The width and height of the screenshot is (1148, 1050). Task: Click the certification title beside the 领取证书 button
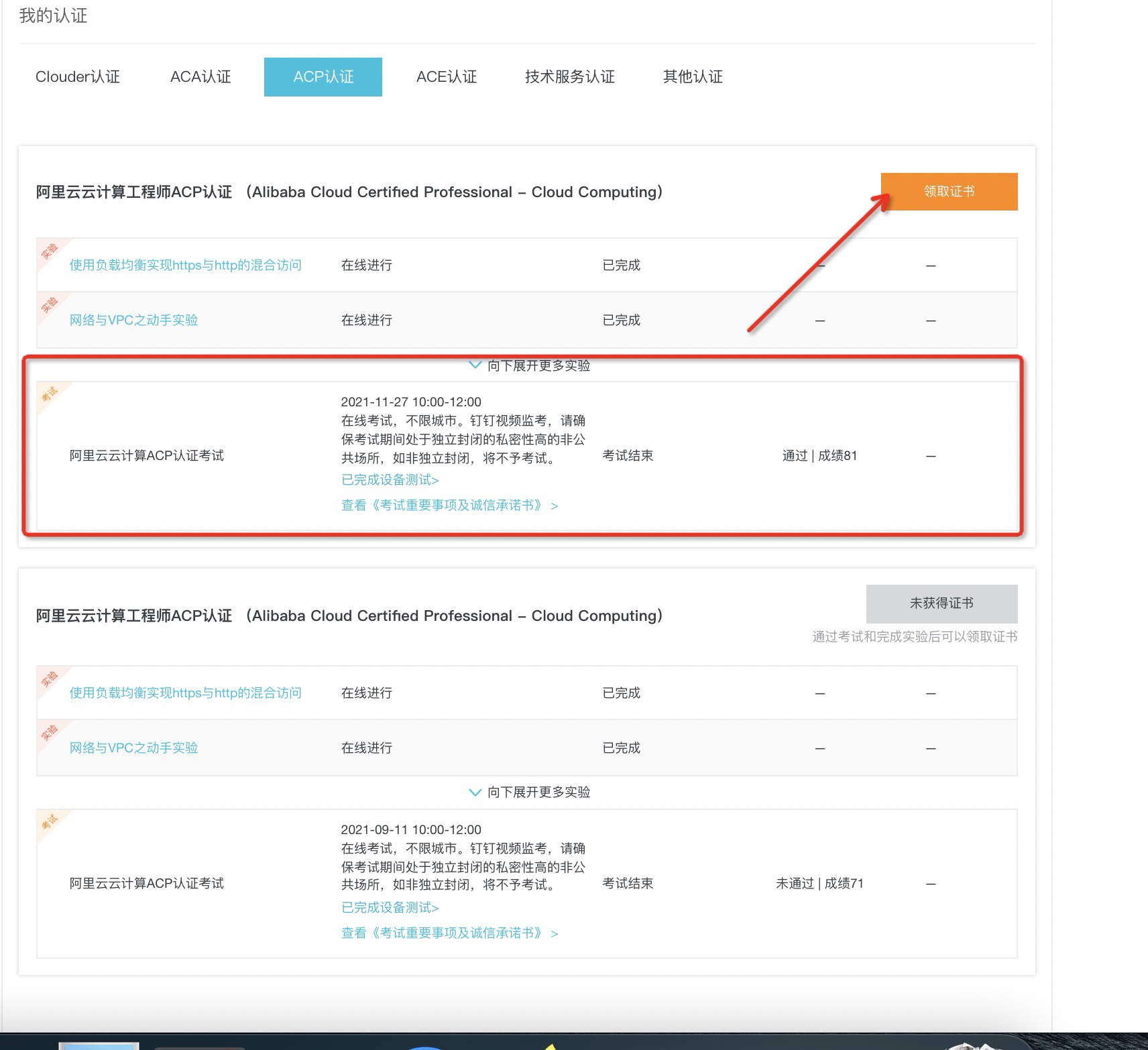click(349, 192)
